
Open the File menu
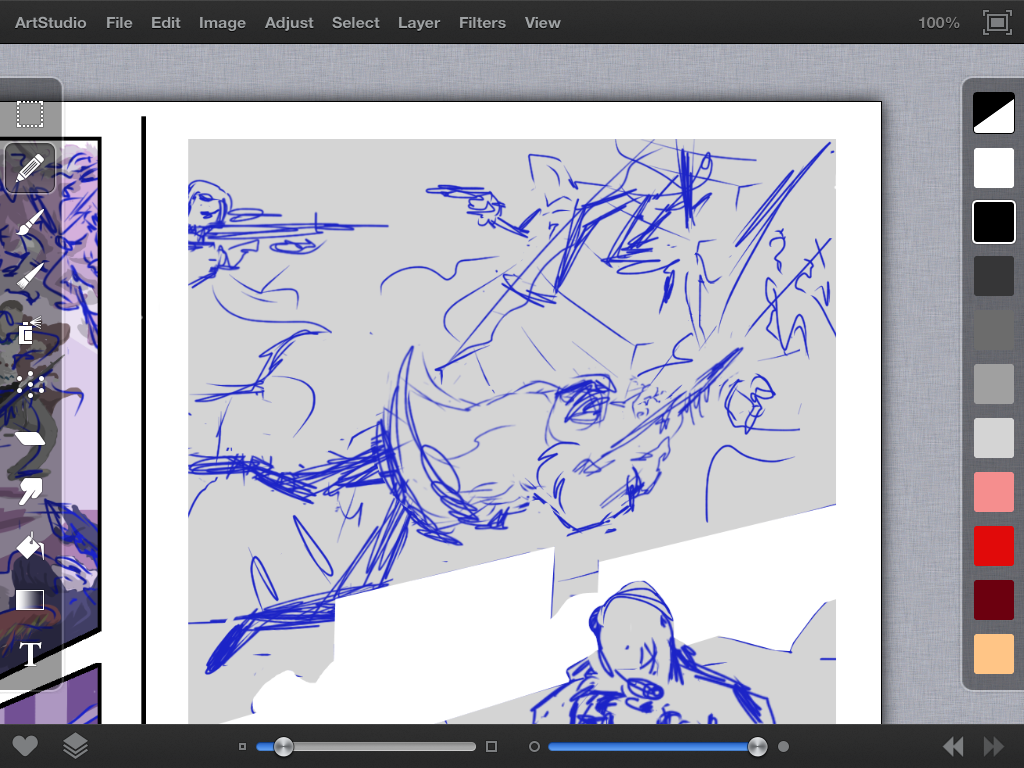[x=119, y=23]
